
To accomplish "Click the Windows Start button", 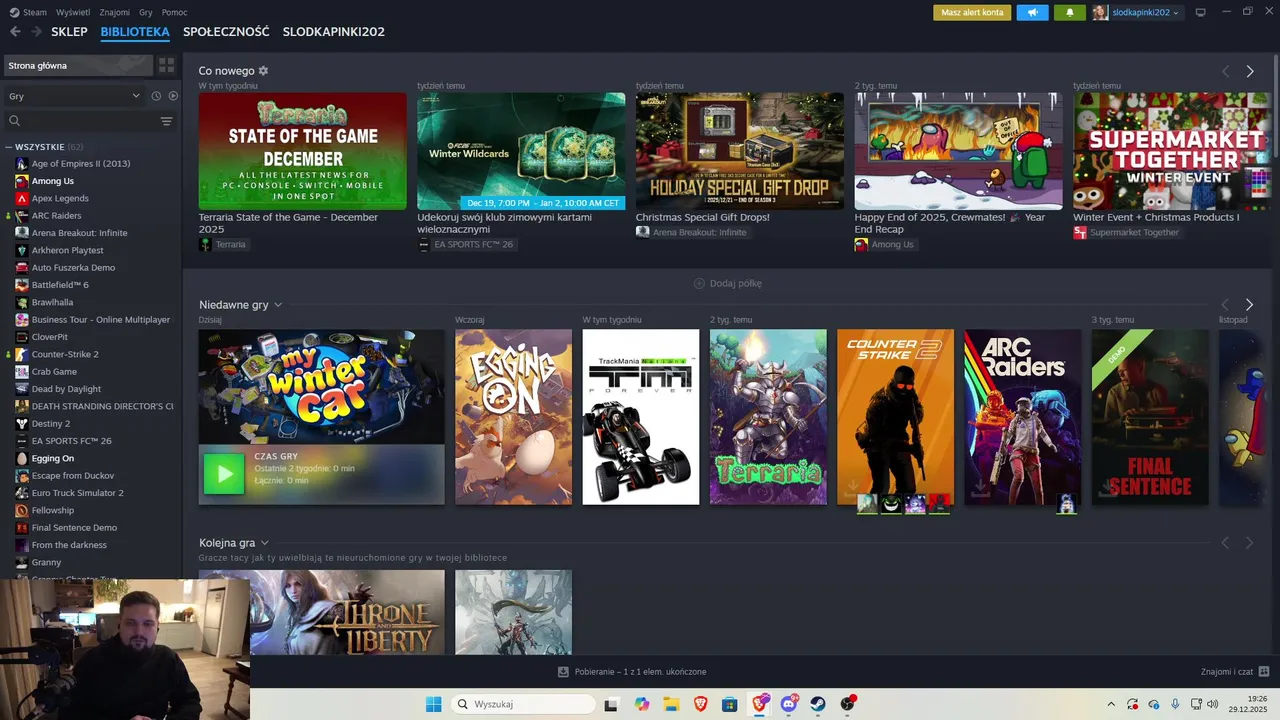I will [x=433, y=704].
